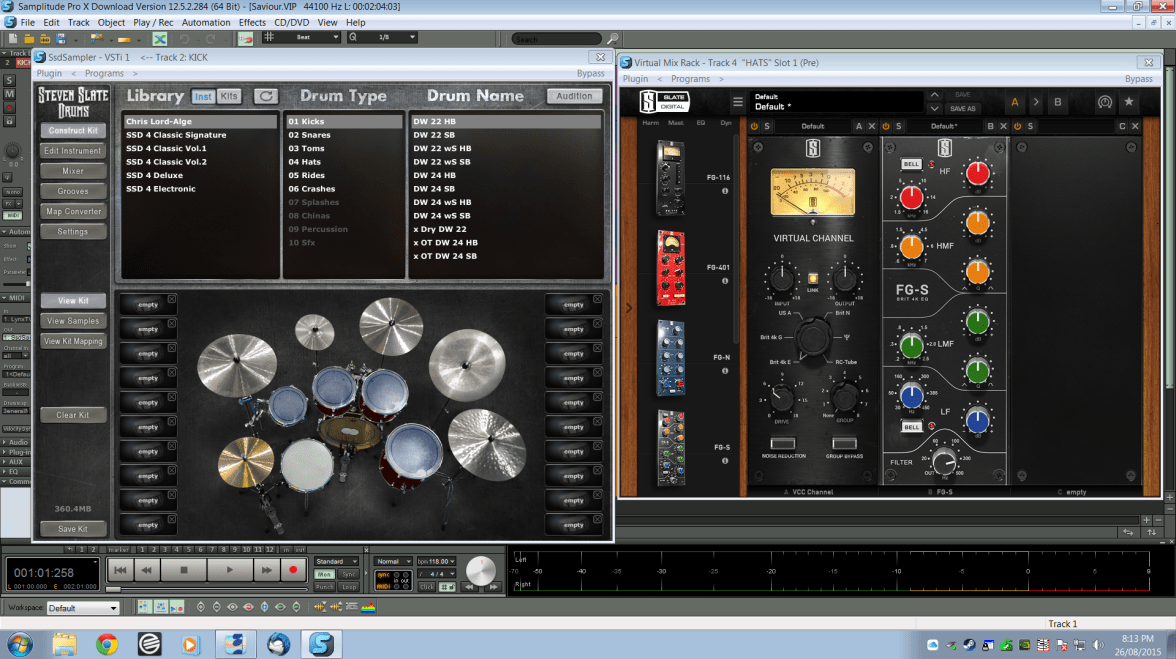Select 02 Snares in Drum Type list
The height and width of the screenshot is (659, 1176).
[x=308, y=135]
